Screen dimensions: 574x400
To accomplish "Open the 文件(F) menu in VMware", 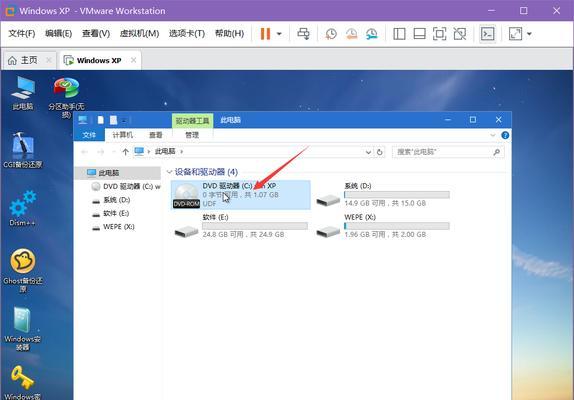I will click(22, 34).
